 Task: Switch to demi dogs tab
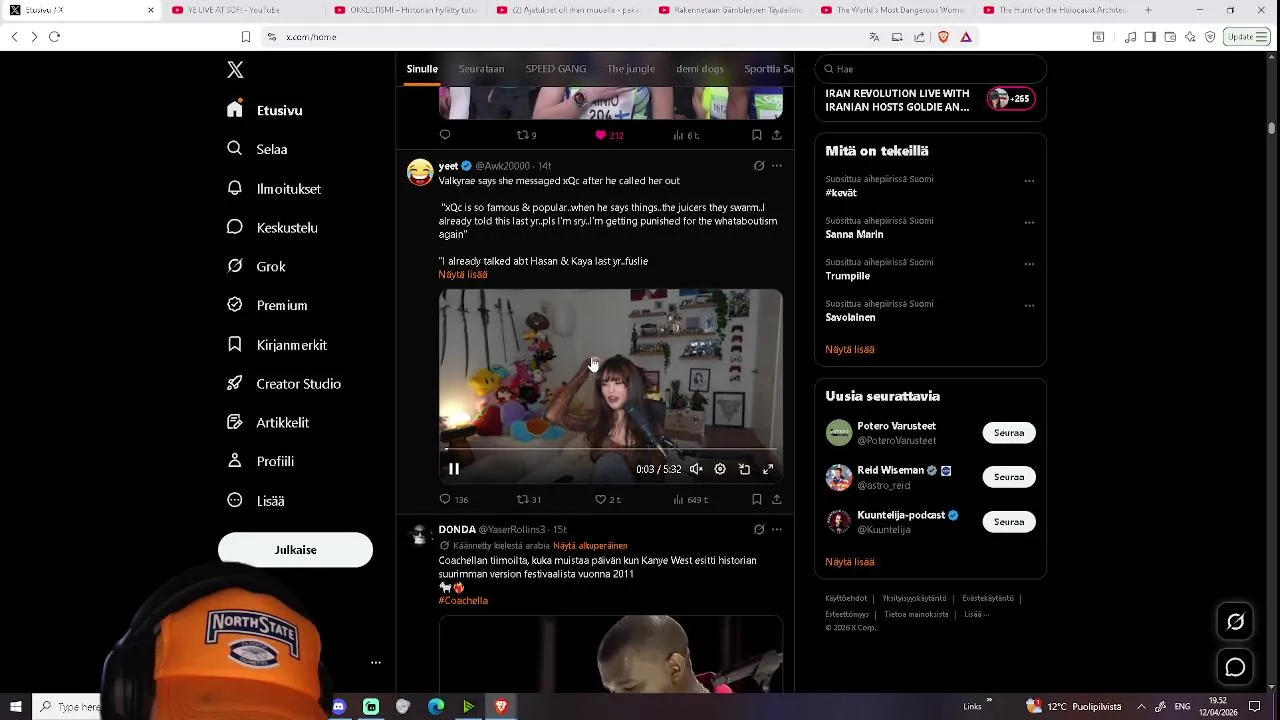(700, 69)
